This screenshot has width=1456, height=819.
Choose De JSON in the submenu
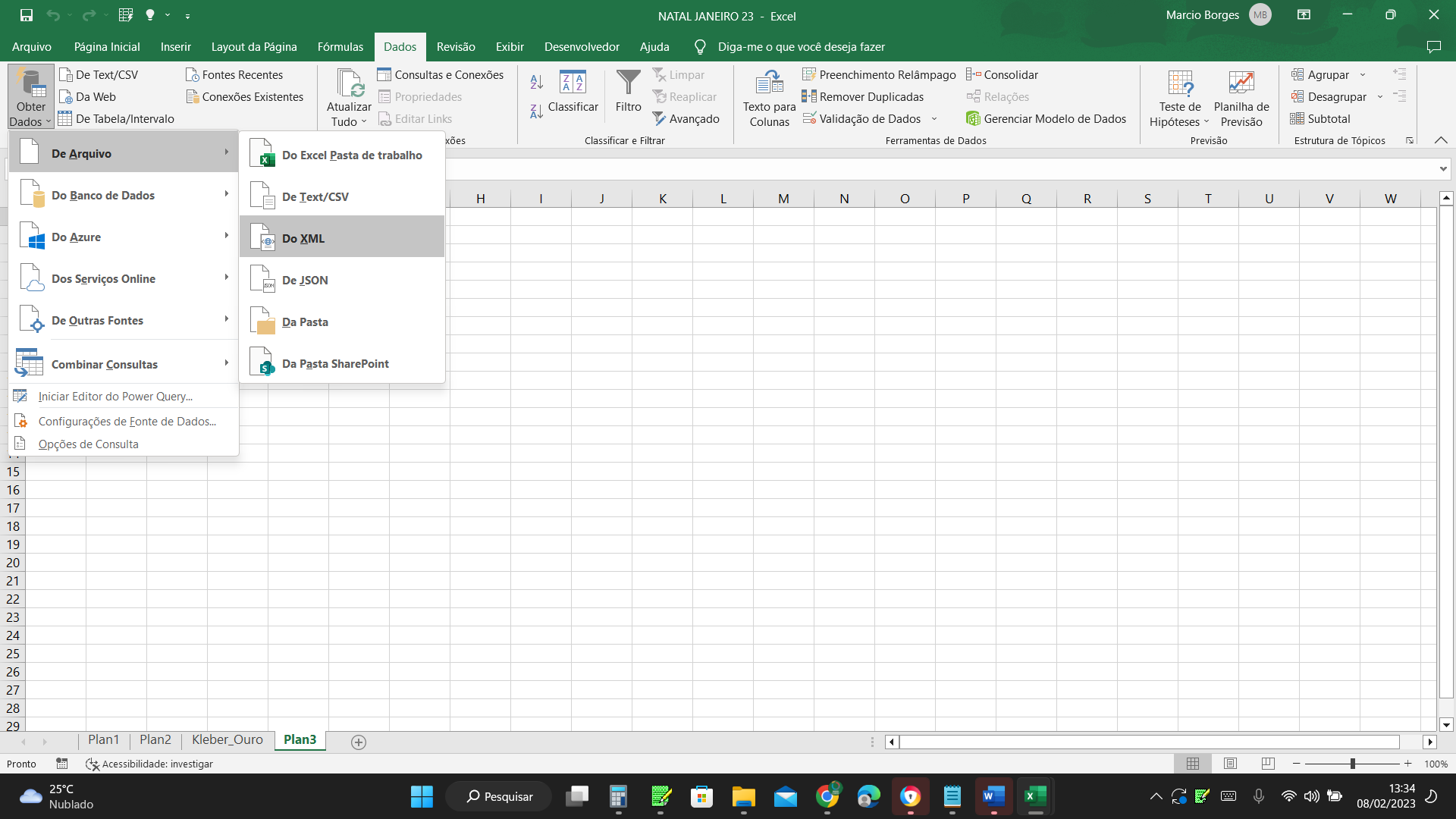click(x=342, y=280)
